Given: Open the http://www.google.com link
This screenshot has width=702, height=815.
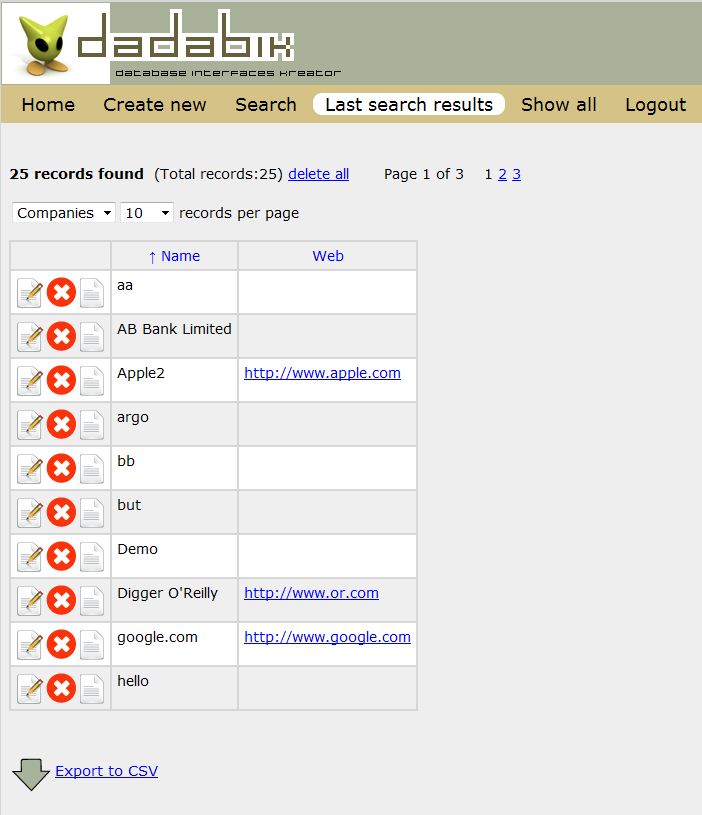Looking at the screenshot, I should 327,637.
